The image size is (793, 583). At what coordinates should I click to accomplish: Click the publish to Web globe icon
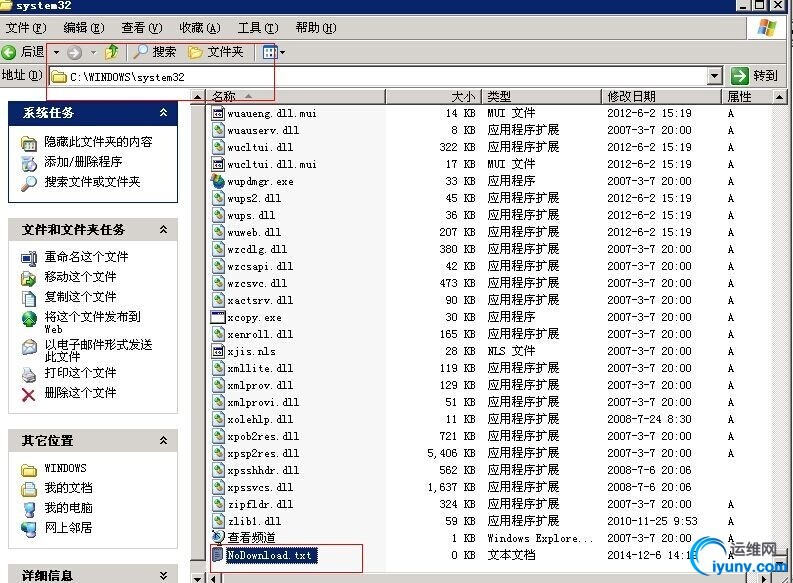(29, 319)
